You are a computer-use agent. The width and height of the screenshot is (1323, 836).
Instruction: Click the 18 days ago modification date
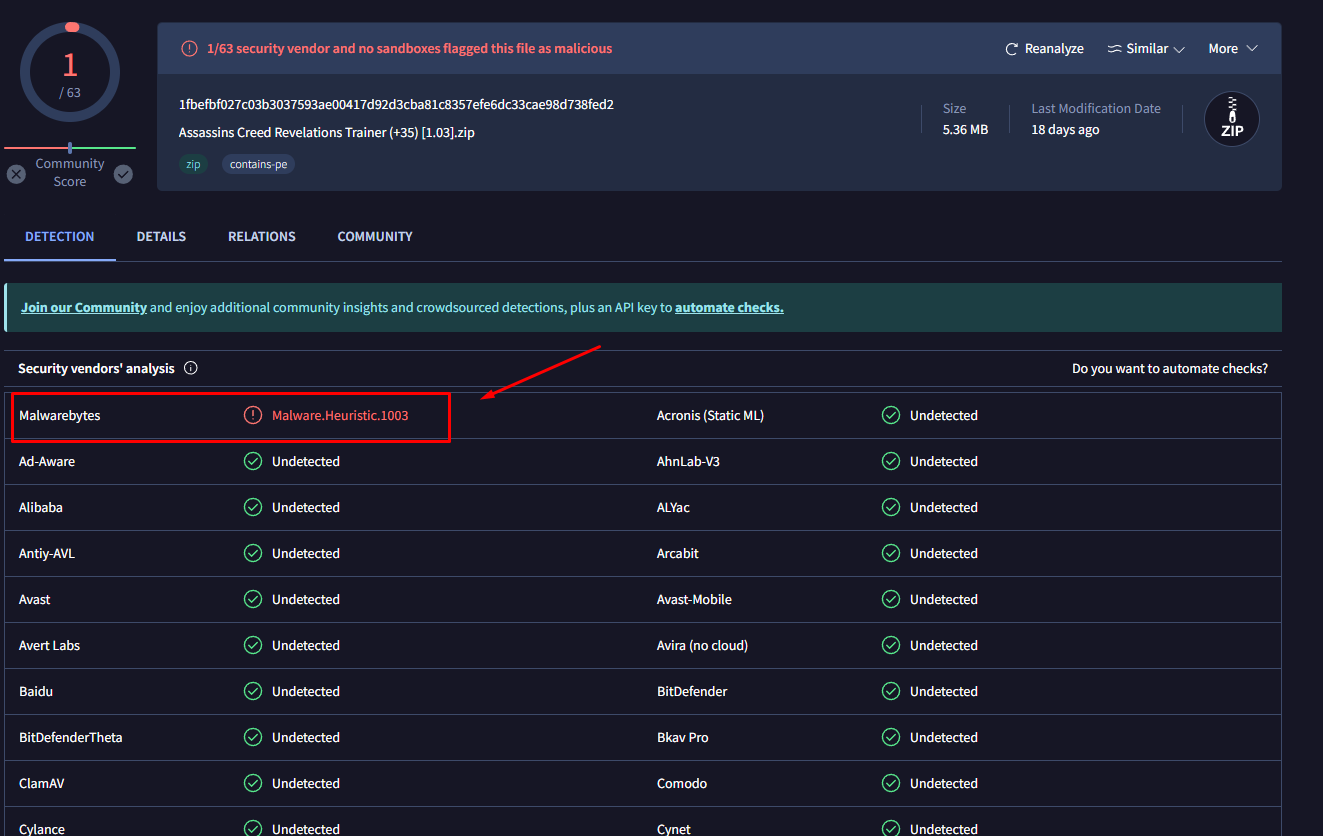(1065, 130)
